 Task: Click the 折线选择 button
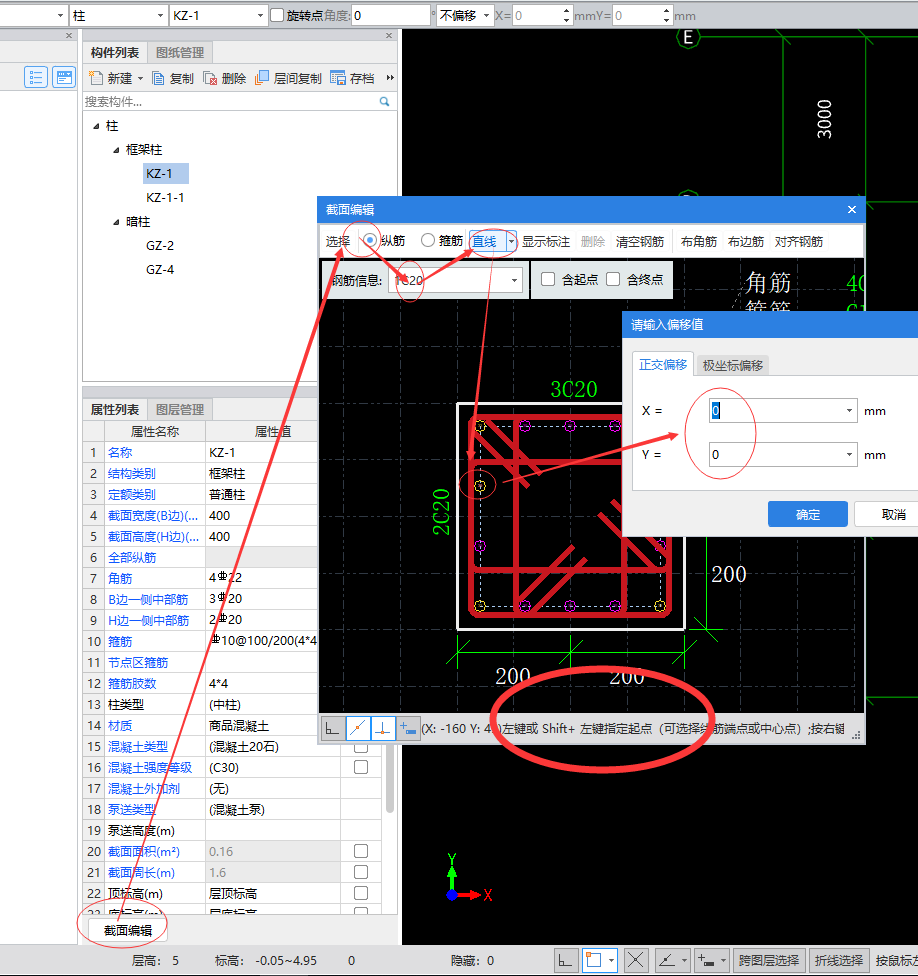click(839, 960)
